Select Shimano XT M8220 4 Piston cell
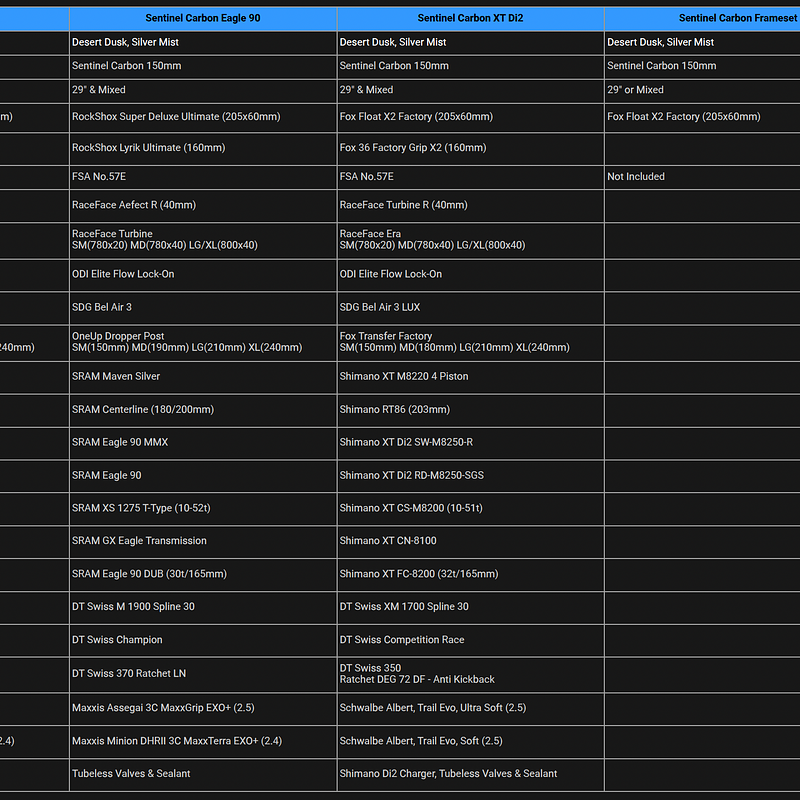Screen dimensions: 800x800 (x=470, y=377)
